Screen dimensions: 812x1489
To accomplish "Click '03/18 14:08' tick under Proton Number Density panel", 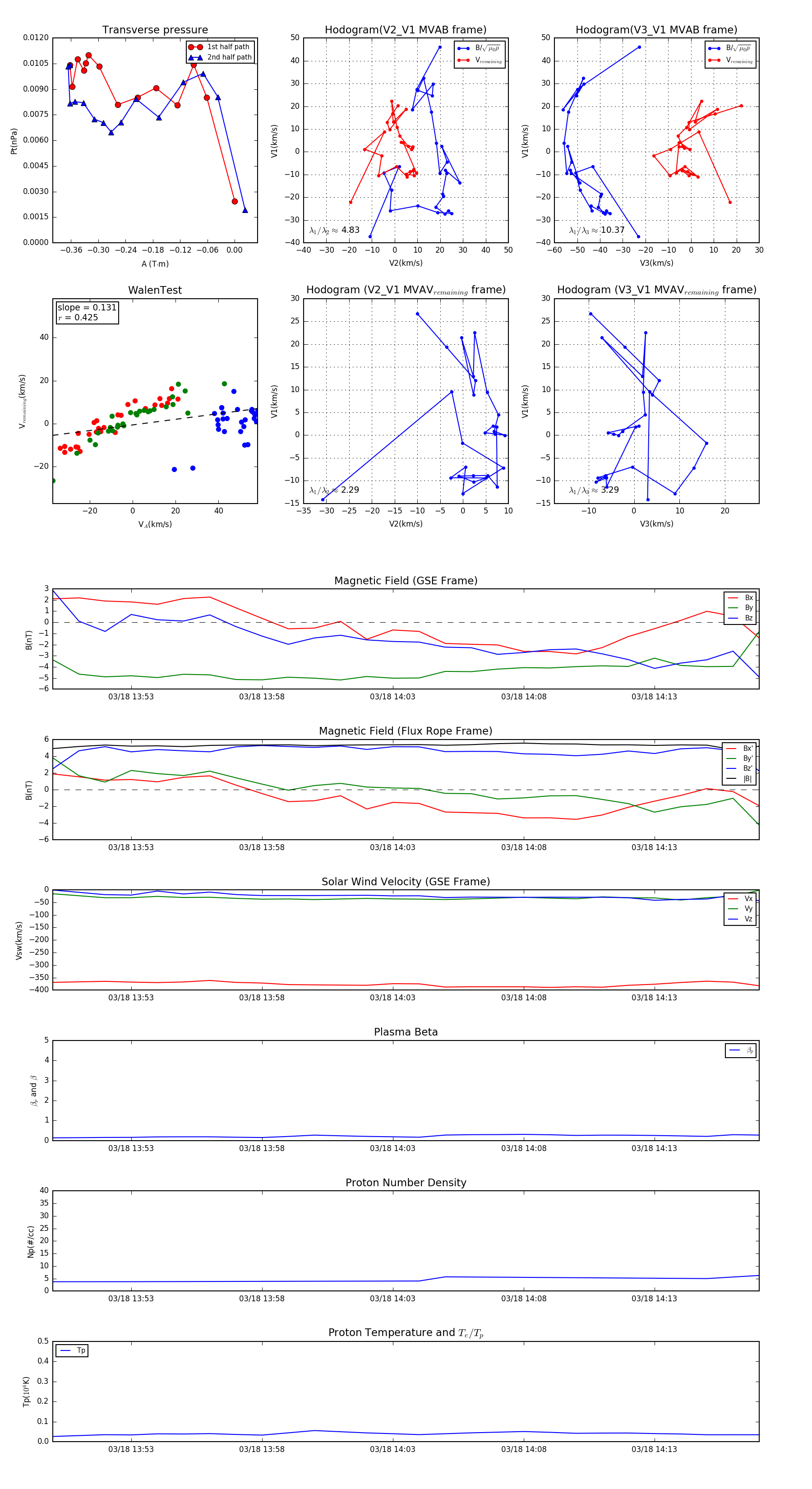I will (524, 1298).
